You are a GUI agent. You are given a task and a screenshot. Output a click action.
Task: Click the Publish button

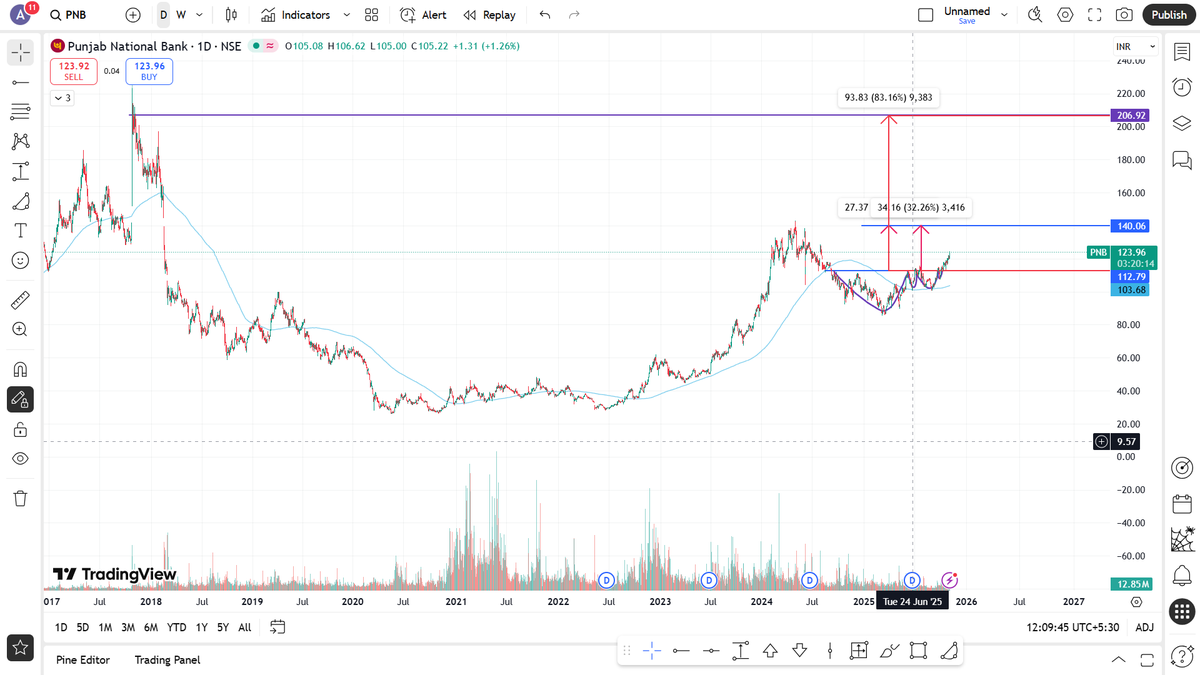coord(1169,15)
